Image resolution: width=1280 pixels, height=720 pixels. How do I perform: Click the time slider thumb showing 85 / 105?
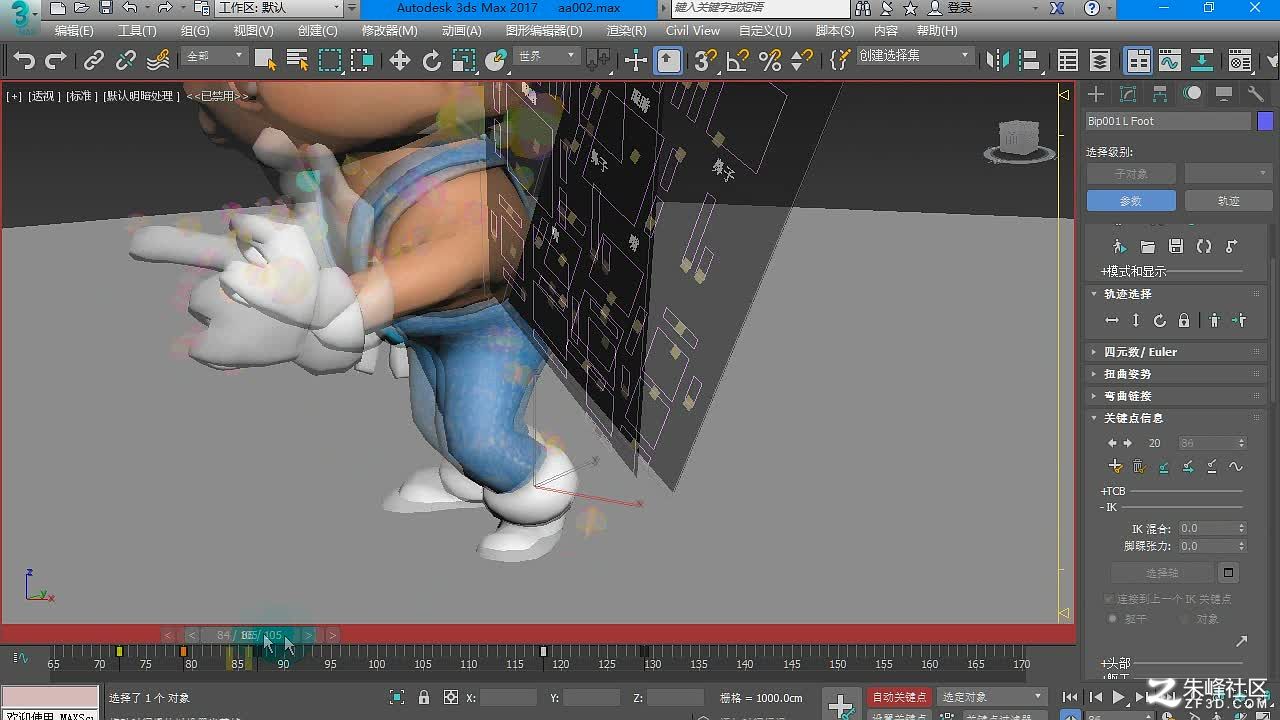[250, 635]
